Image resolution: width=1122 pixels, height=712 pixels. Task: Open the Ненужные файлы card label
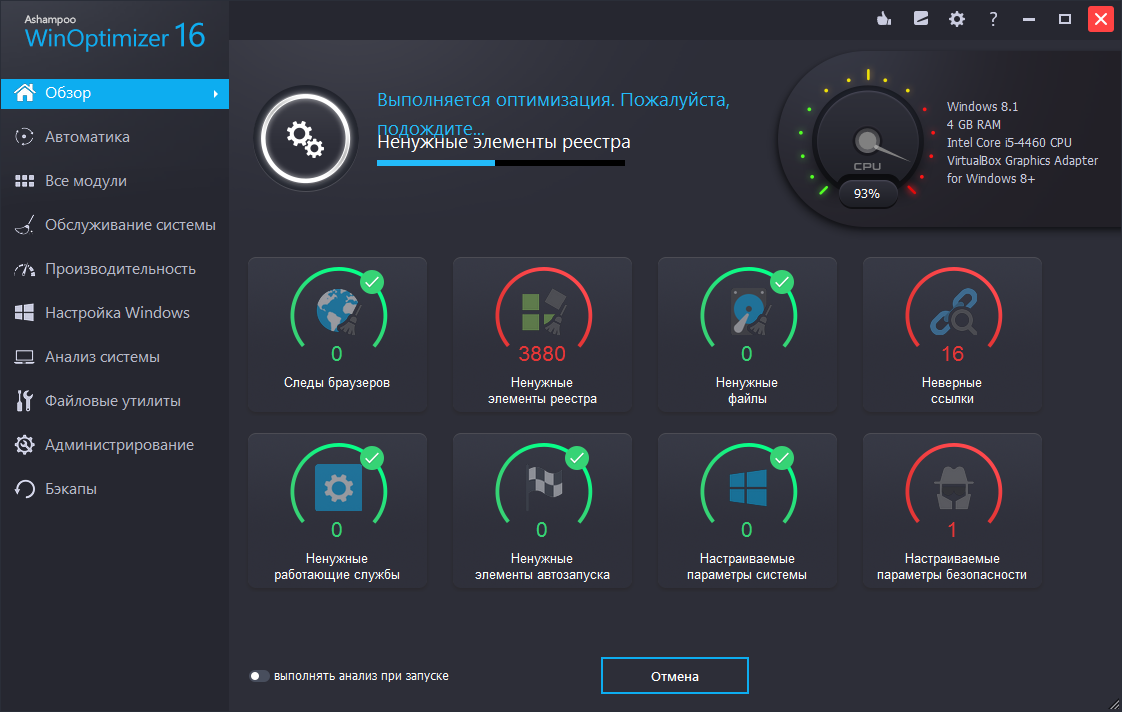tap(747, 391)
